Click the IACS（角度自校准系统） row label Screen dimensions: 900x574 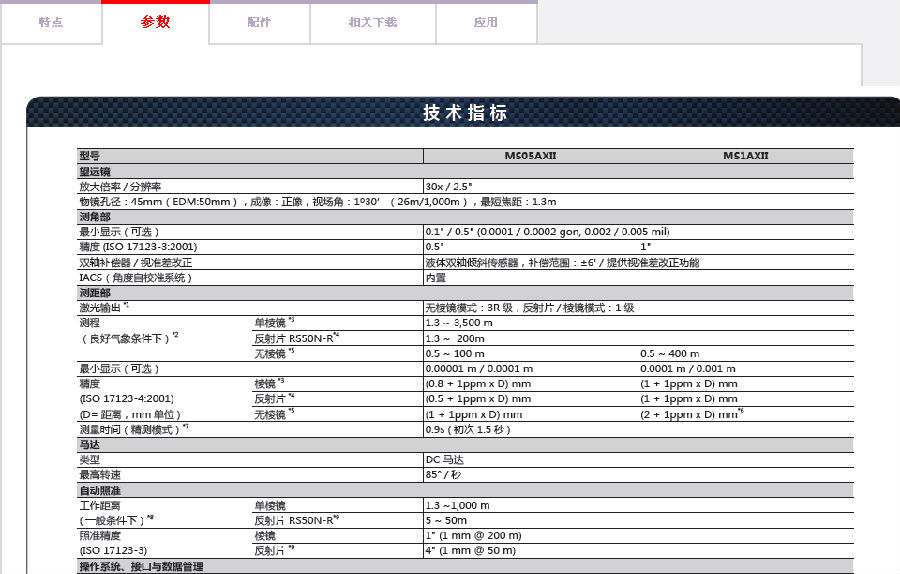click(x=135, y=277)
